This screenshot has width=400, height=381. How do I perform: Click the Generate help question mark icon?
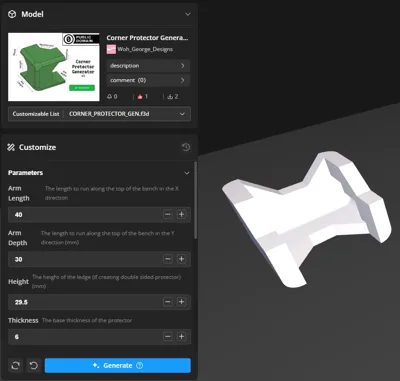click(x=140, y=365)
